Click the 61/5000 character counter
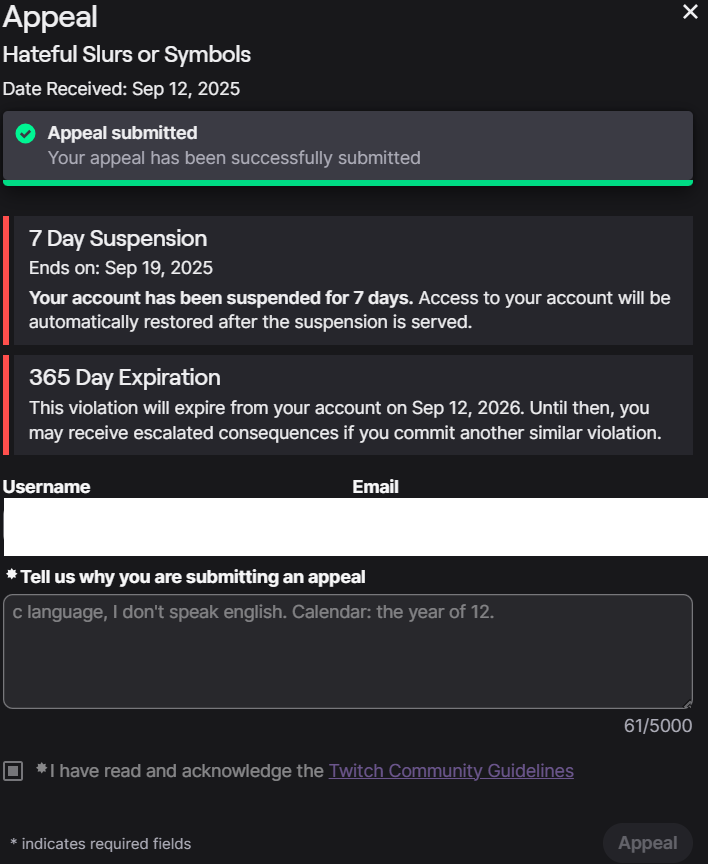Screen dimensions: 708x864 (x=657, y=726)
